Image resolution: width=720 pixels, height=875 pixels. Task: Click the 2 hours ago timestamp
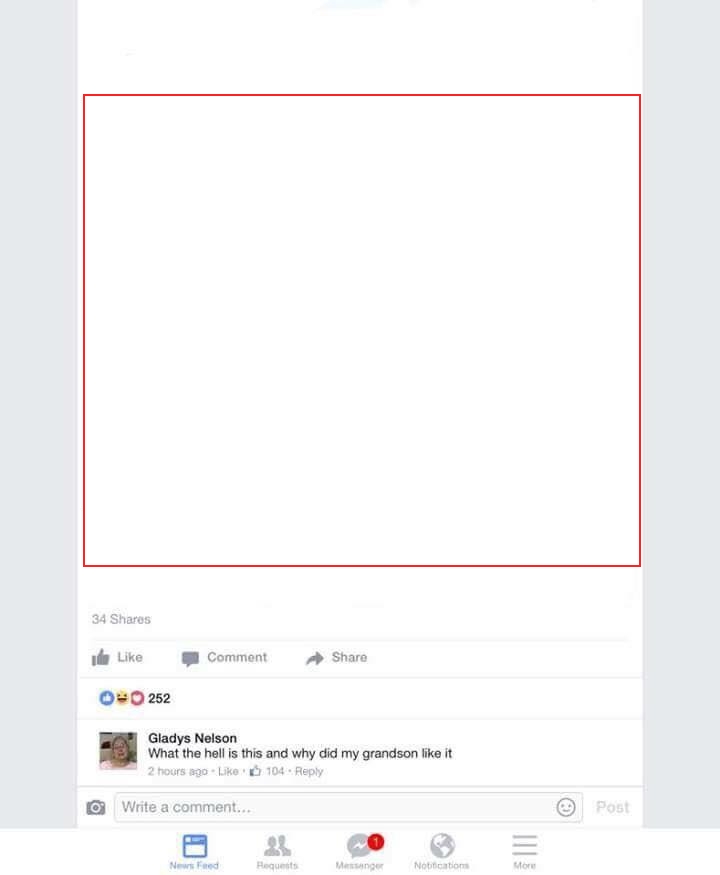pos(177,771)
